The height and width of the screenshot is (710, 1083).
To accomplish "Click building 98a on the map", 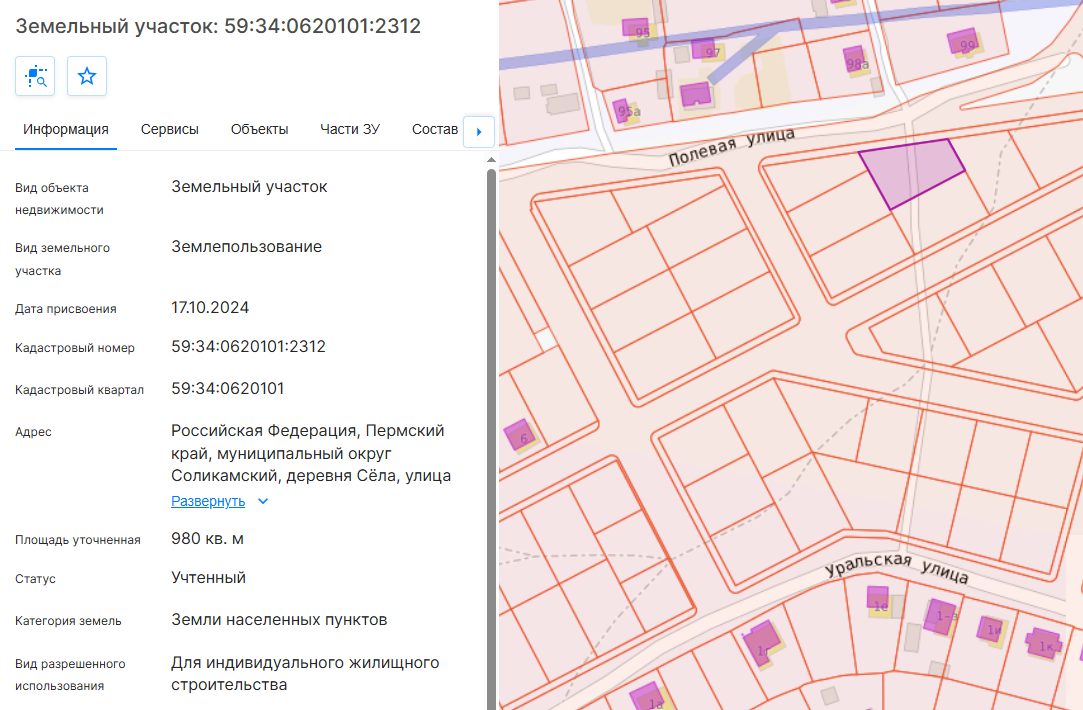I will pos(854,59).
